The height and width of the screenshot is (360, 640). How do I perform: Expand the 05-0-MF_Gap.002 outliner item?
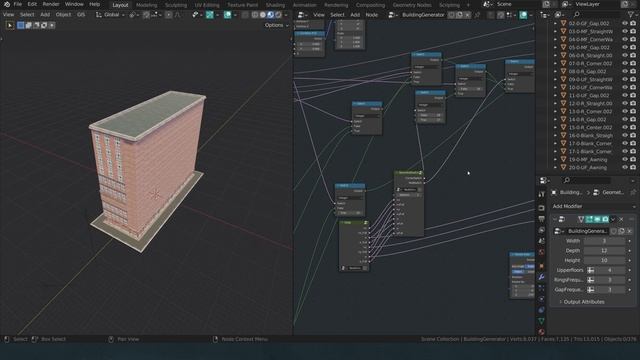tap(555, 47)
